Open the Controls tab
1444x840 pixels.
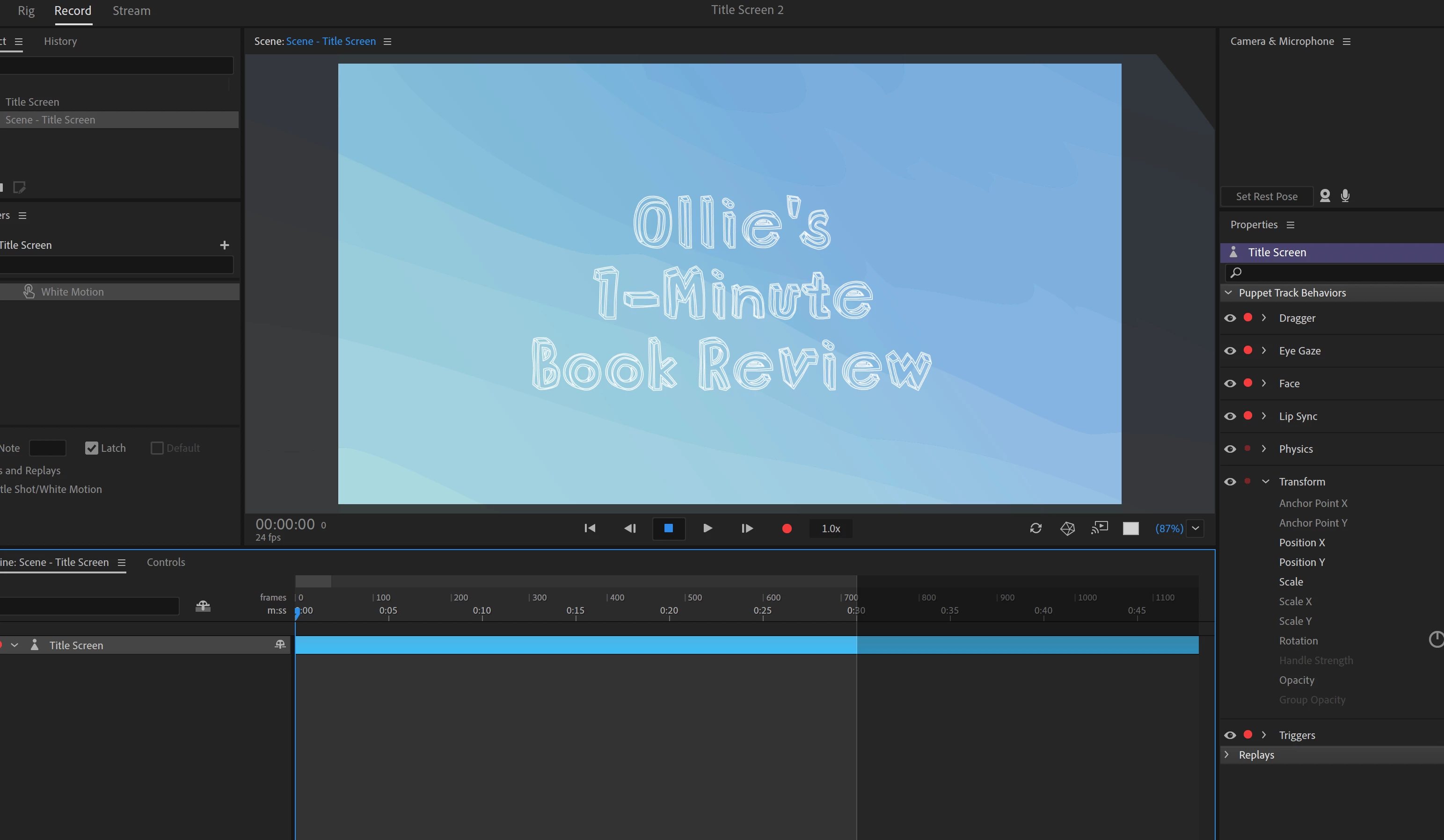tap(166, 562)
